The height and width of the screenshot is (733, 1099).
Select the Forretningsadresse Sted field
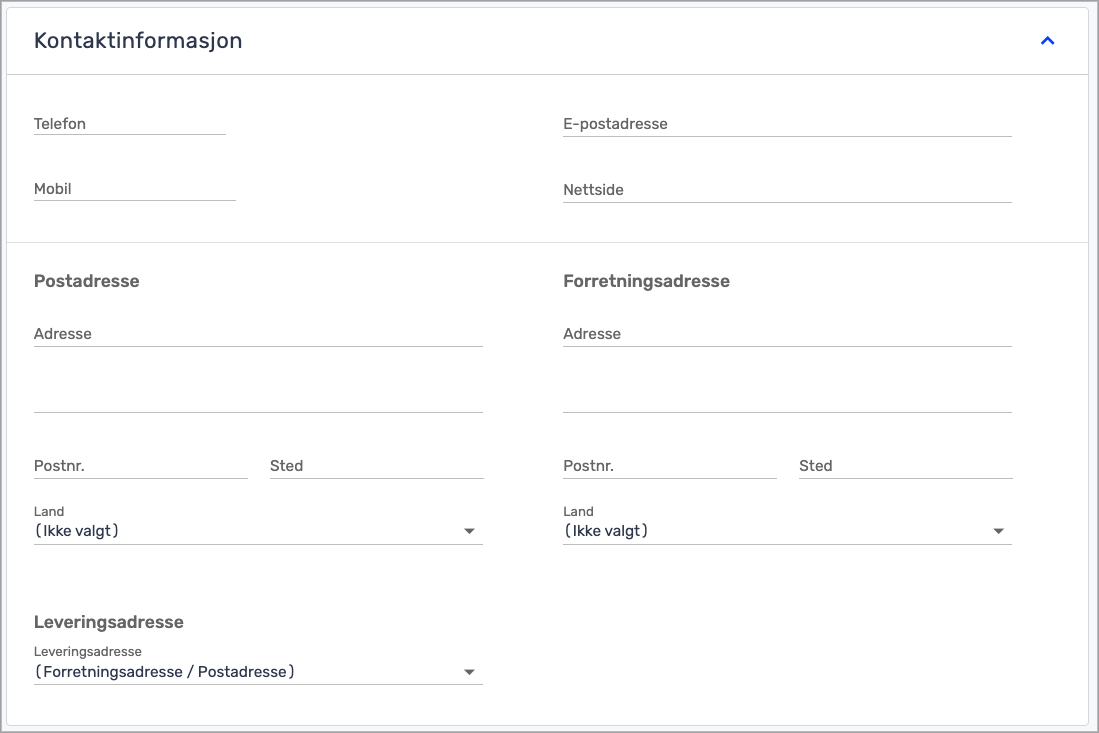click(905, 466)
